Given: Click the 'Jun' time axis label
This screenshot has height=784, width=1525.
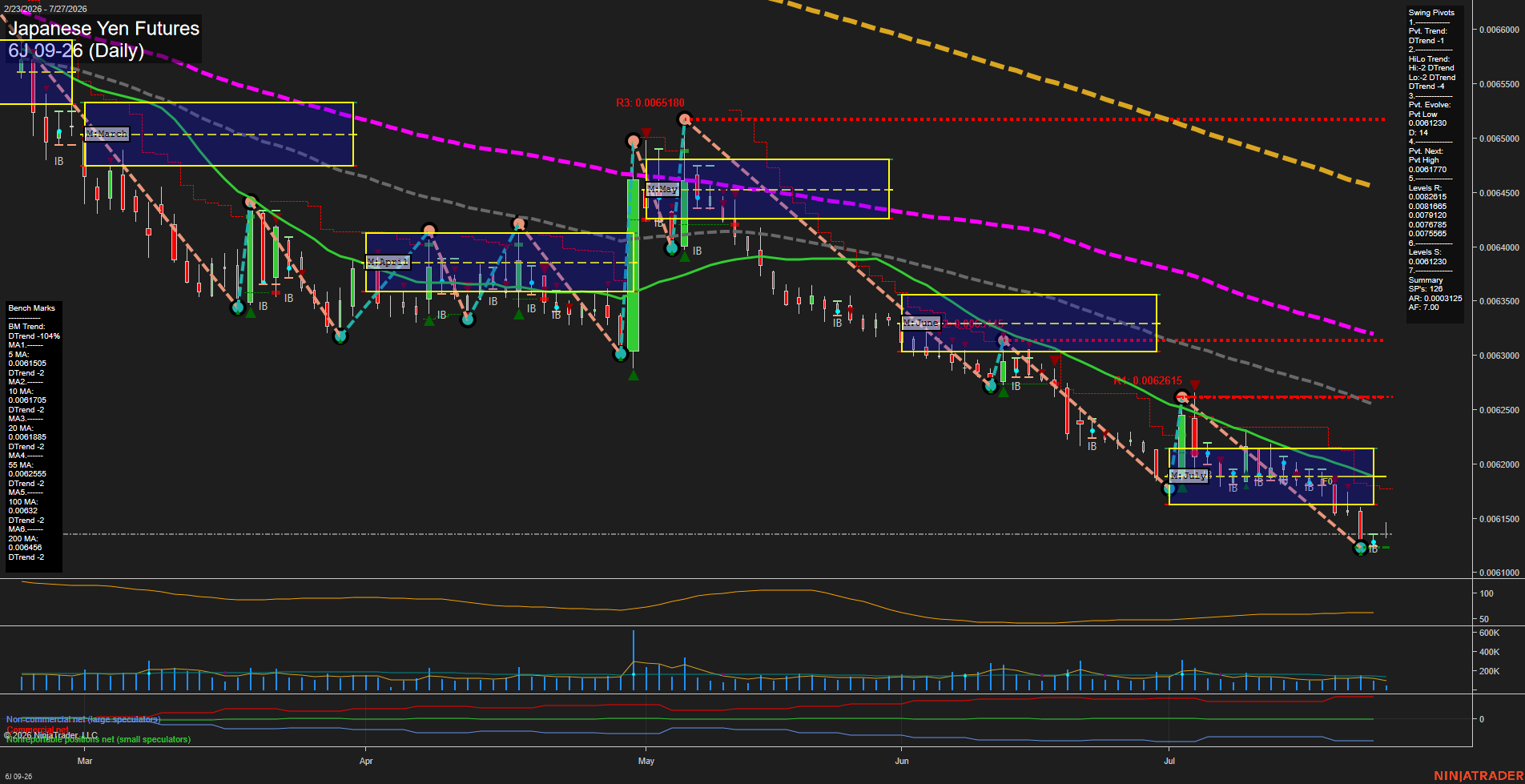Looking at the screenshot, I should pyautogui.click(x=902, y=761).
